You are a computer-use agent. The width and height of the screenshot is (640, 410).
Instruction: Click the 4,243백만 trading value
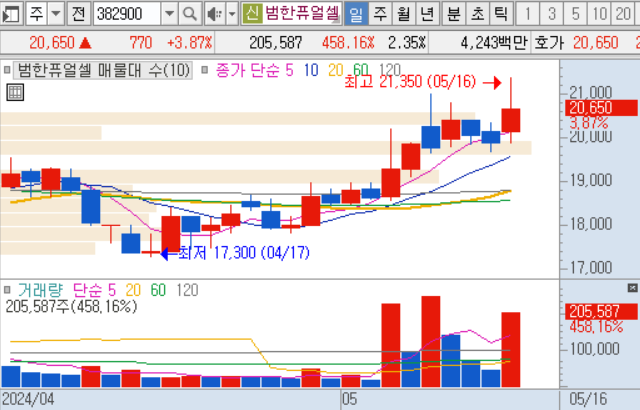[494, 42]
